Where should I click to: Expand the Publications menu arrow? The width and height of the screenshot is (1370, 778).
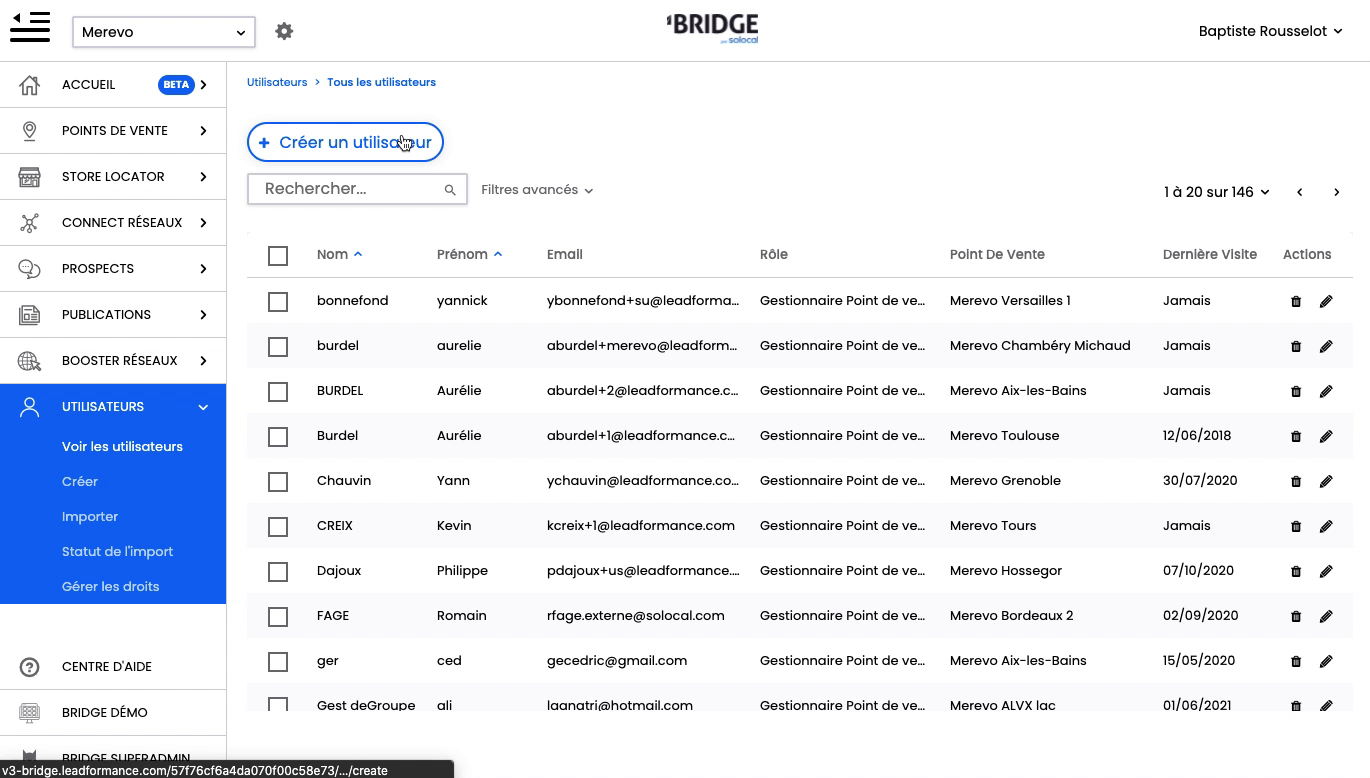(203, 315)
